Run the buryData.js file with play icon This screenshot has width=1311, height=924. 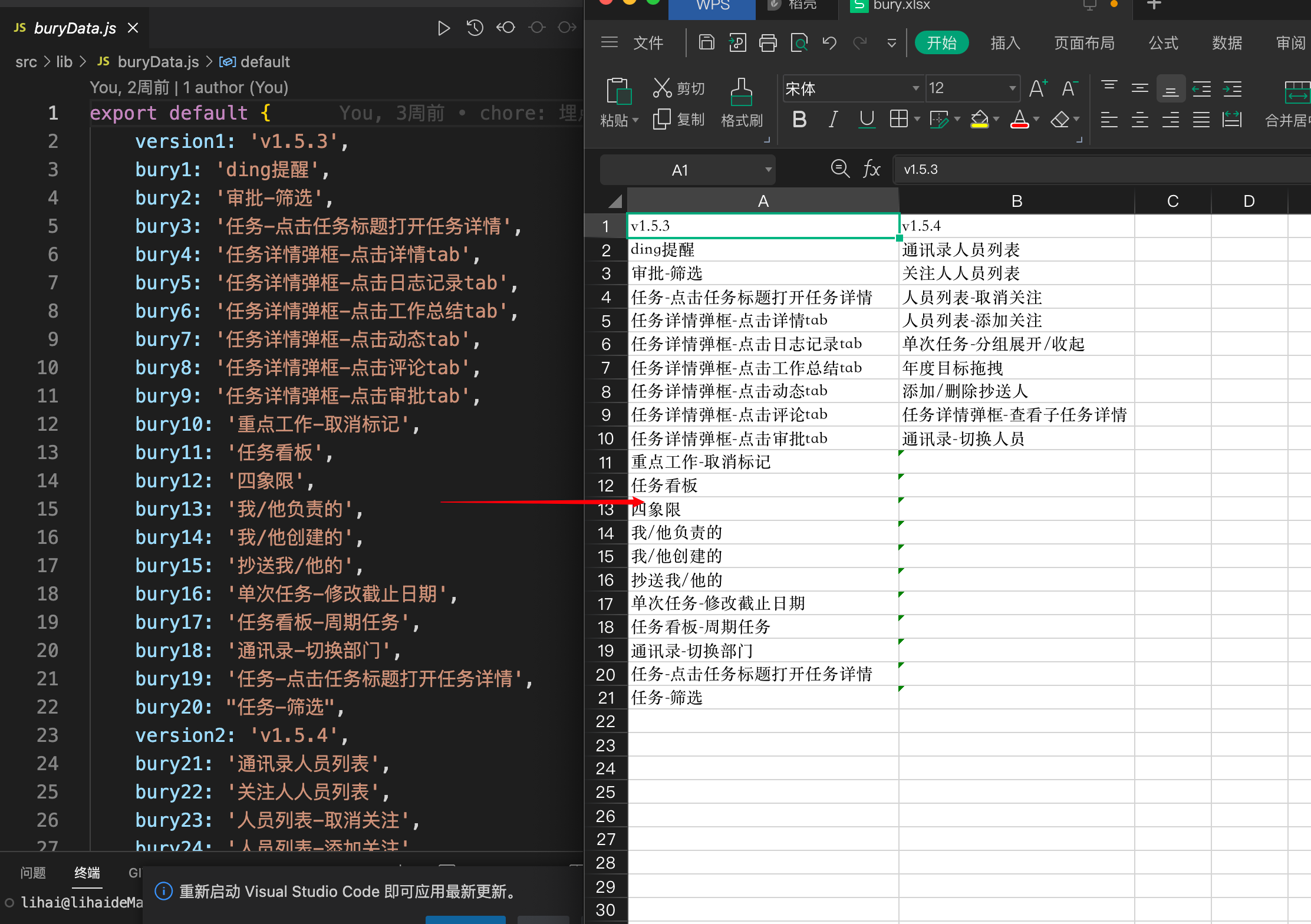[x=443, y=28]
